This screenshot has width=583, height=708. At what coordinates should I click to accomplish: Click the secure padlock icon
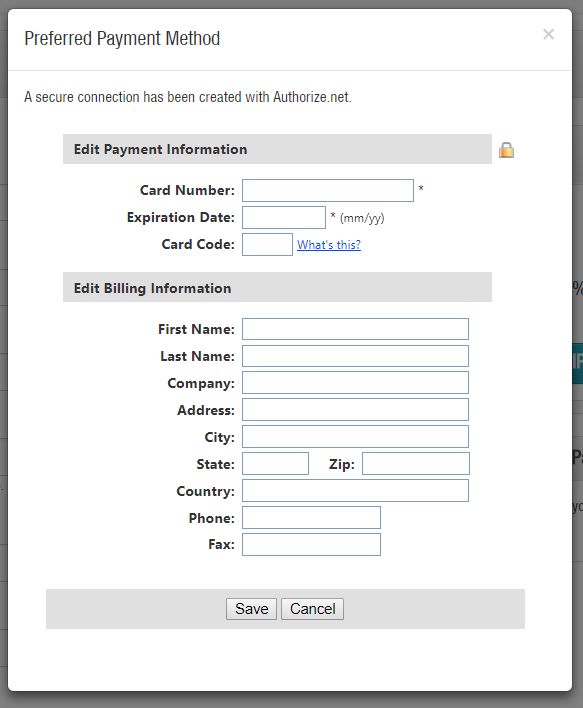(506, 150)
